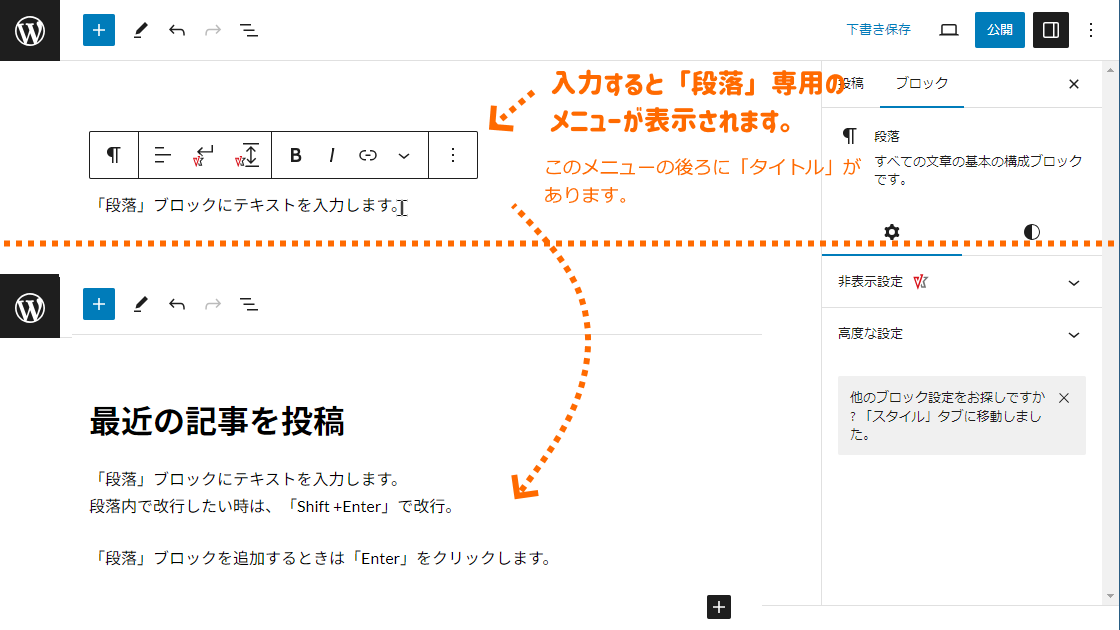Apply italic formatting to paragraph
The width and height of the screenshot is (1120, 630).
click(x=331, y=155)
